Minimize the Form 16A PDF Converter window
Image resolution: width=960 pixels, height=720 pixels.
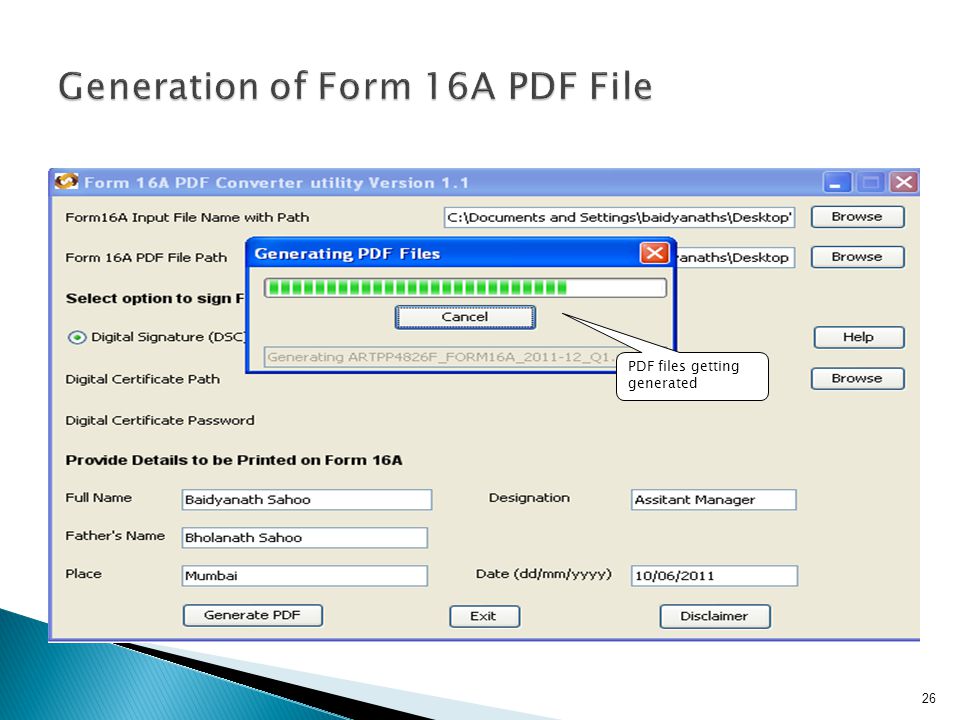pyautogui.click(x=836, y=182)
